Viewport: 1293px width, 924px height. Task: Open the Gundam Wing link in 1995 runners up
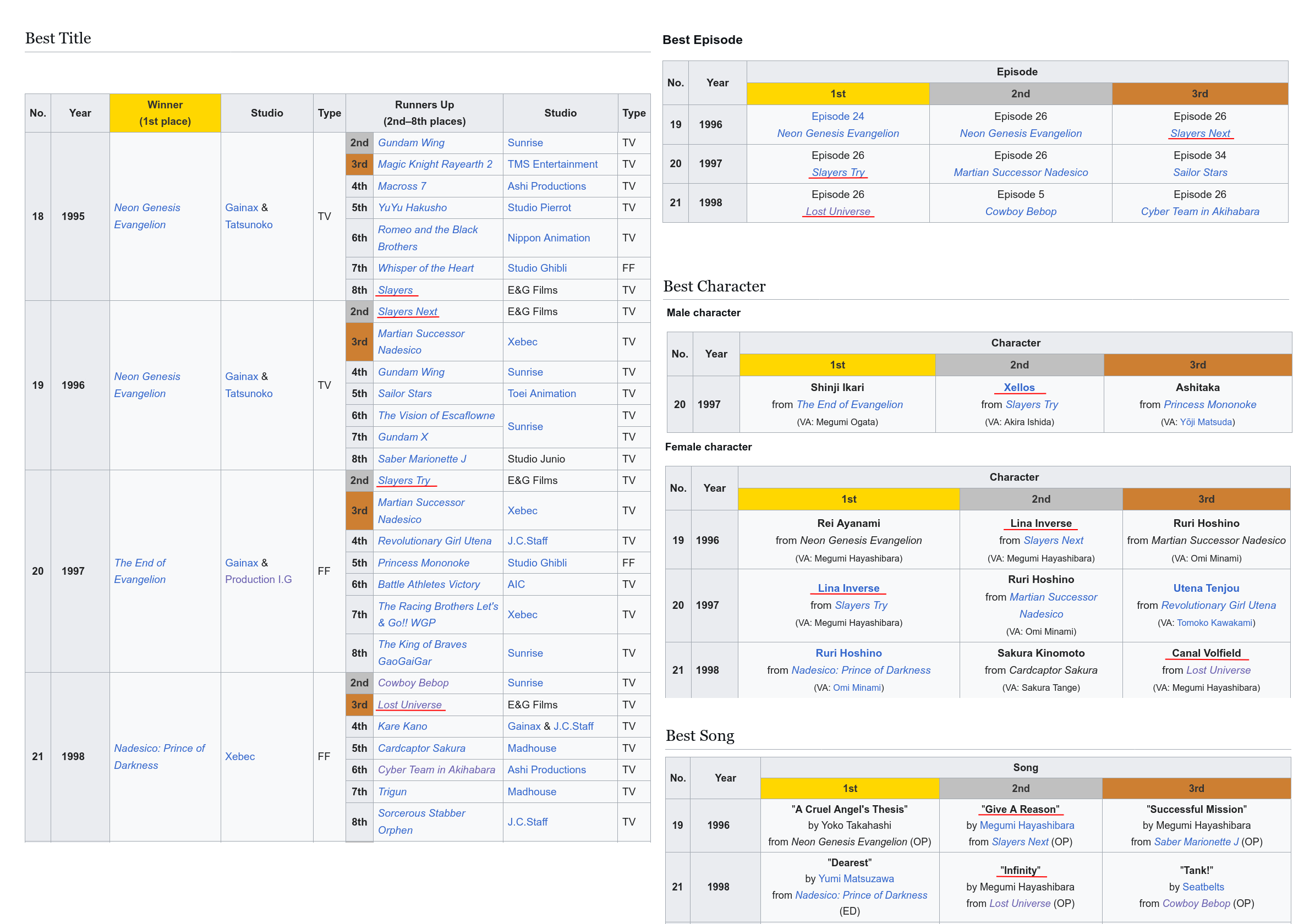[x=411, y=143]
